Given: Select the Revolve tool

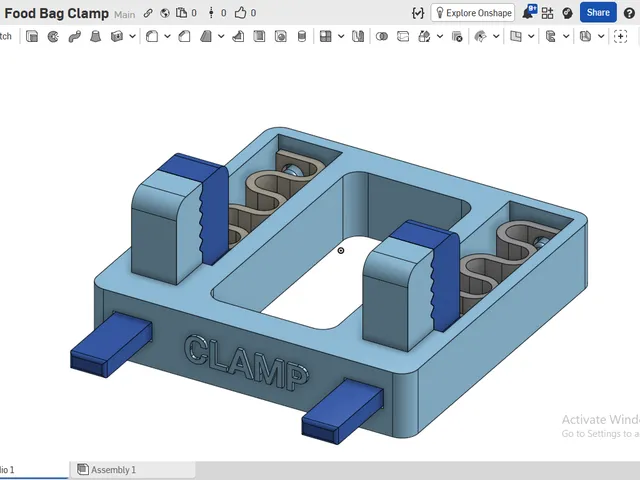Looking at the screenshot, I should pos(53,37).
